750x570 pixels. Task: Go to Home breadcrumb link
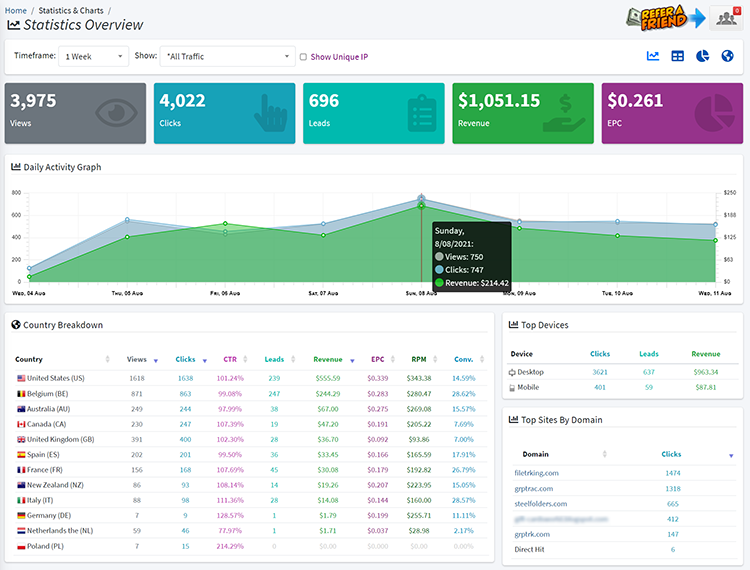coord(16,9)
